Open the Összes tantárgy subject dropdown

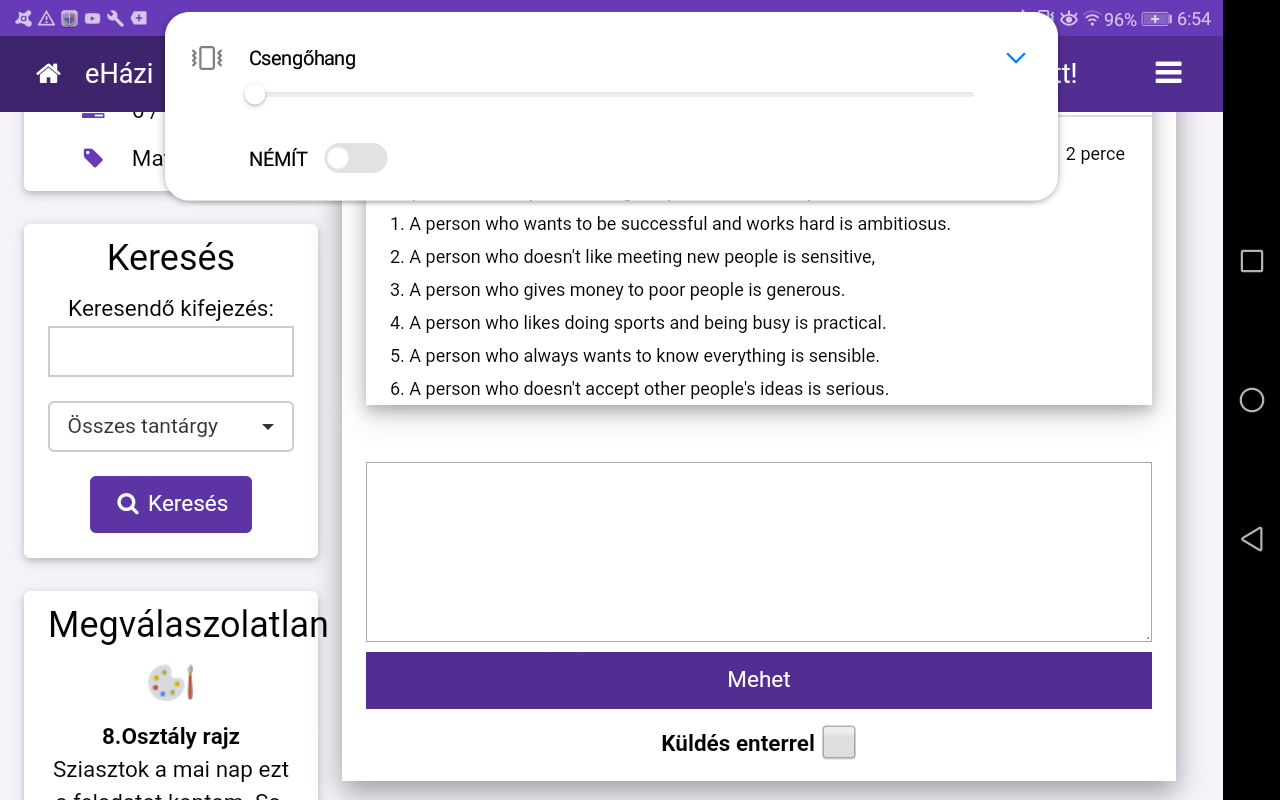[171, 426]
